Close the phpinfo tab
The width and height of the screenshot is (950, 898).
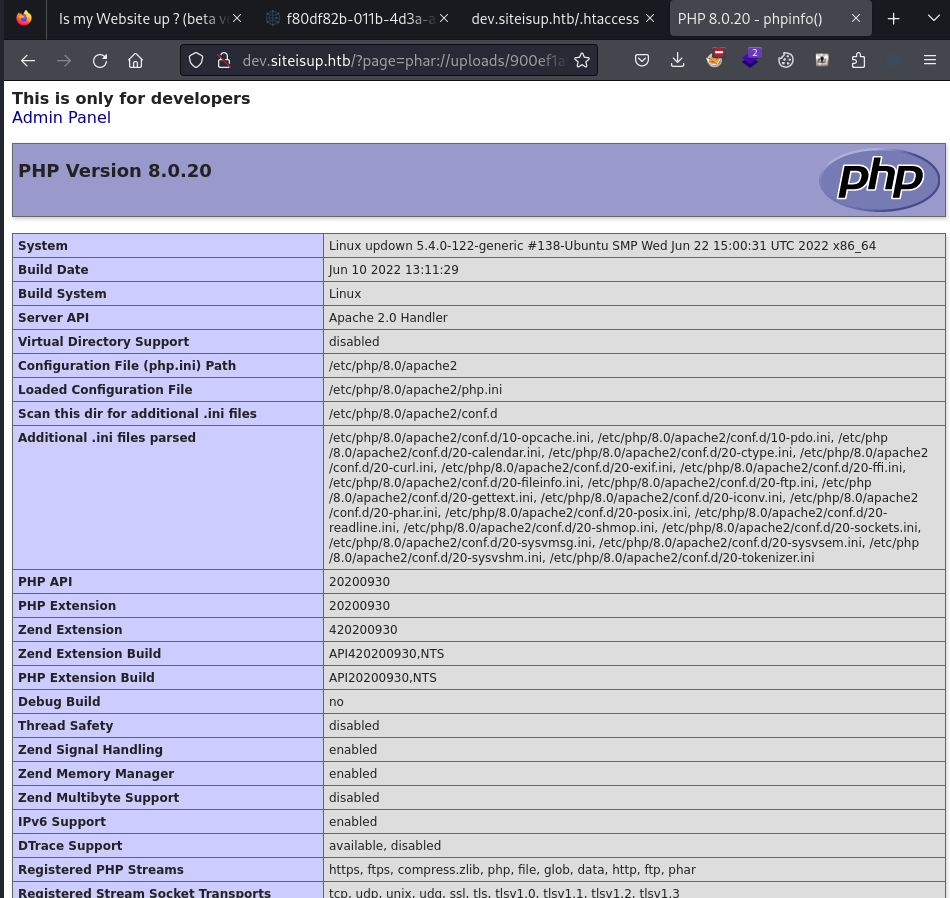click(x=856, y=18)
